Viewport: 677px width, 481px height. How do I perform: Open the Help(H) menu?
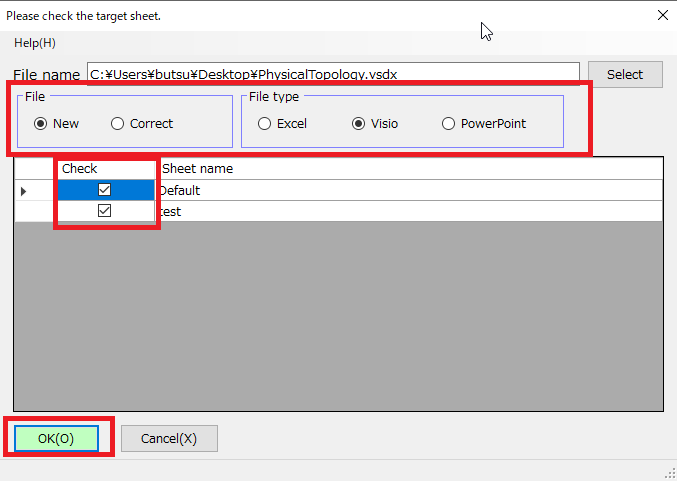[x=35, y=43]
